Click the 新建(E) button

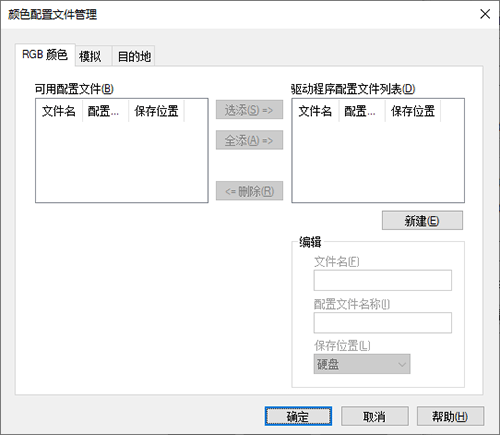(422, 220)
